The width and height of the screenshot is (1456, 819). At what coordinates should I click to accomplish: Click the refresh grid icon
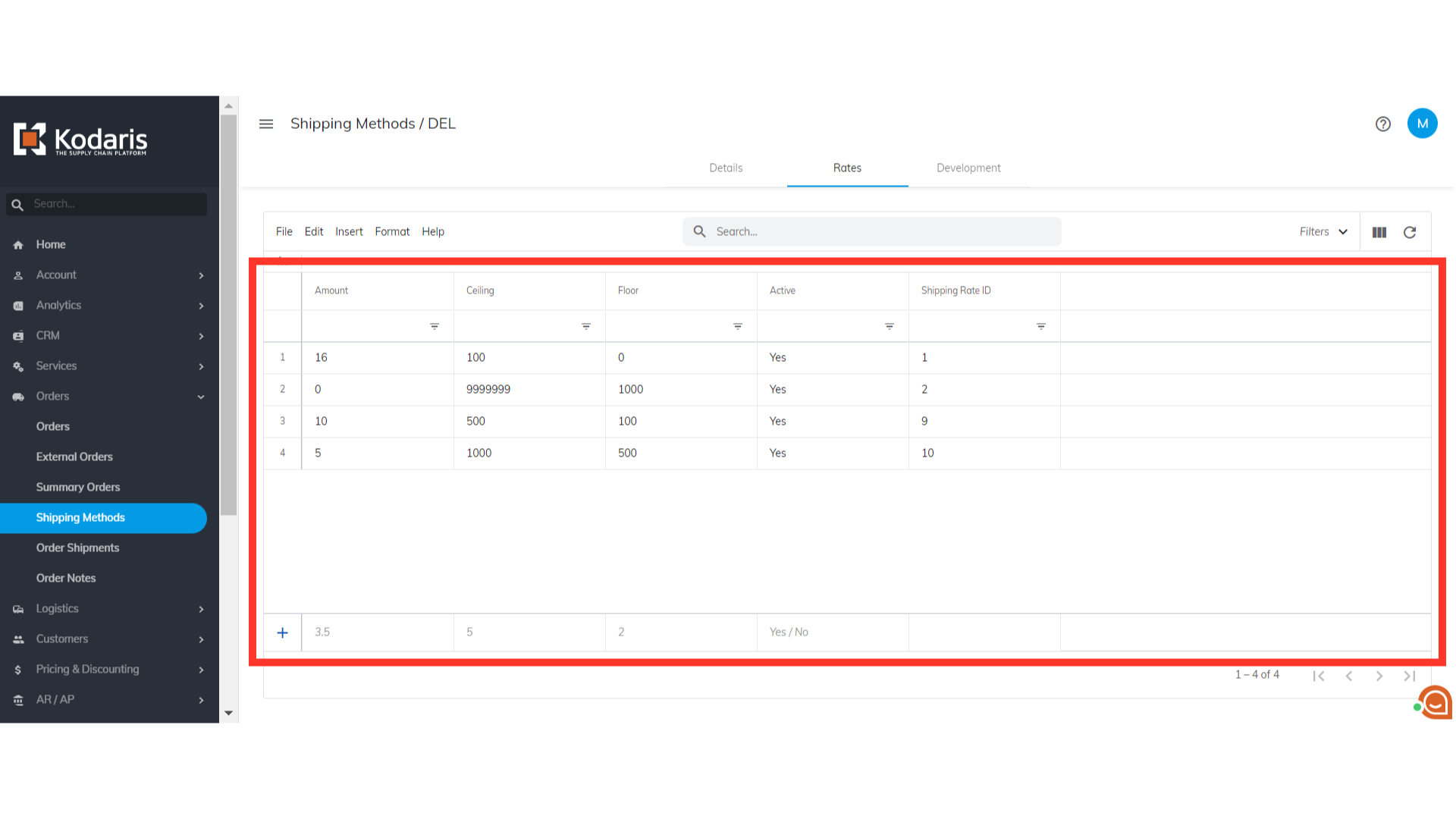tap(1409, 232)
